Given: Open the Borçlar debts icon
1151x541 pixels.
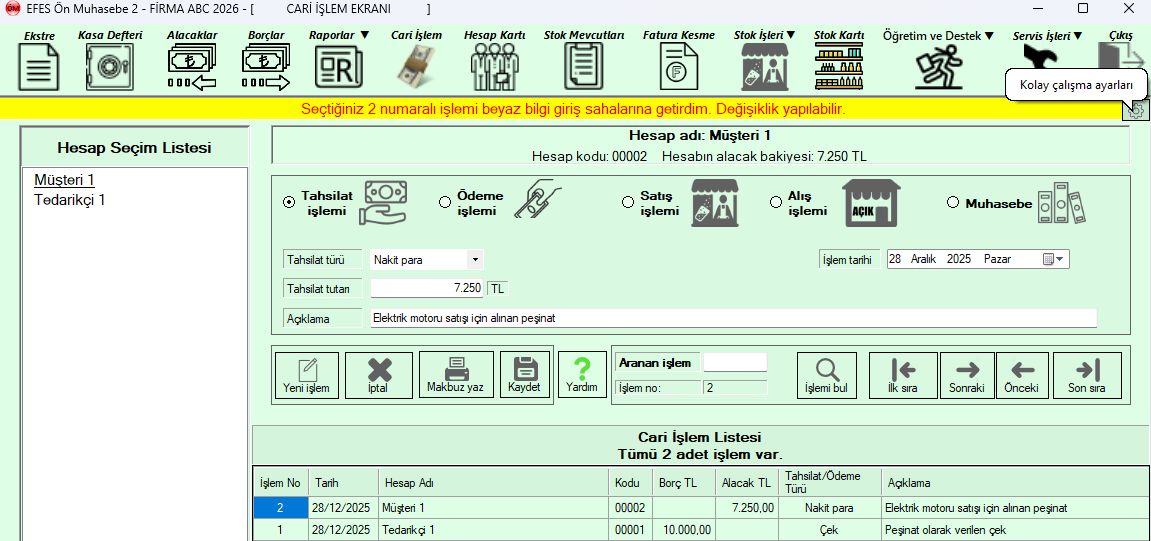Looking at the screenshot, I should [x=266, y=67].
